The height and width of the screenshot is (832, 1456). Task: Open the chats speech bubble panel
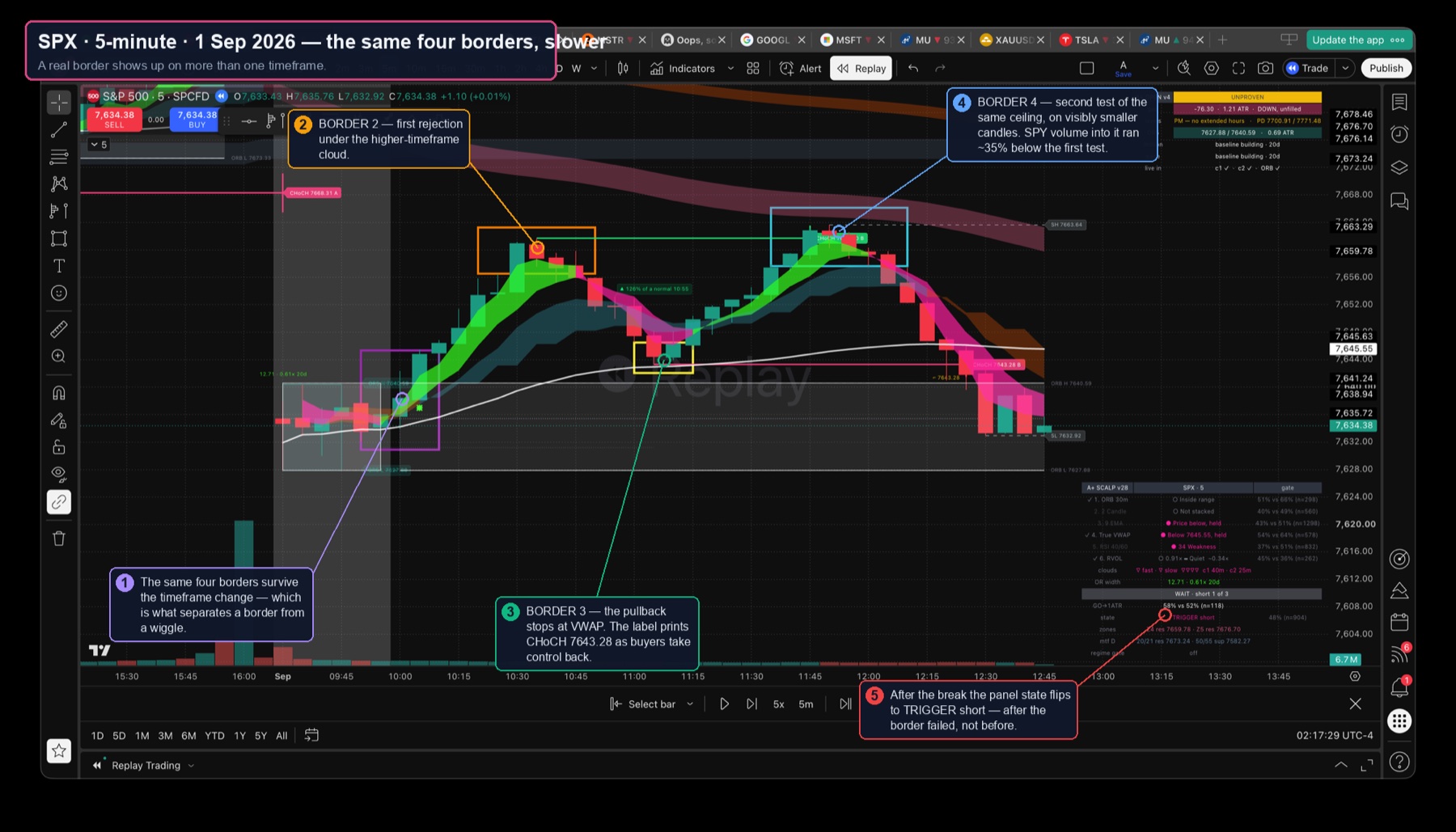pos(1399,201)
